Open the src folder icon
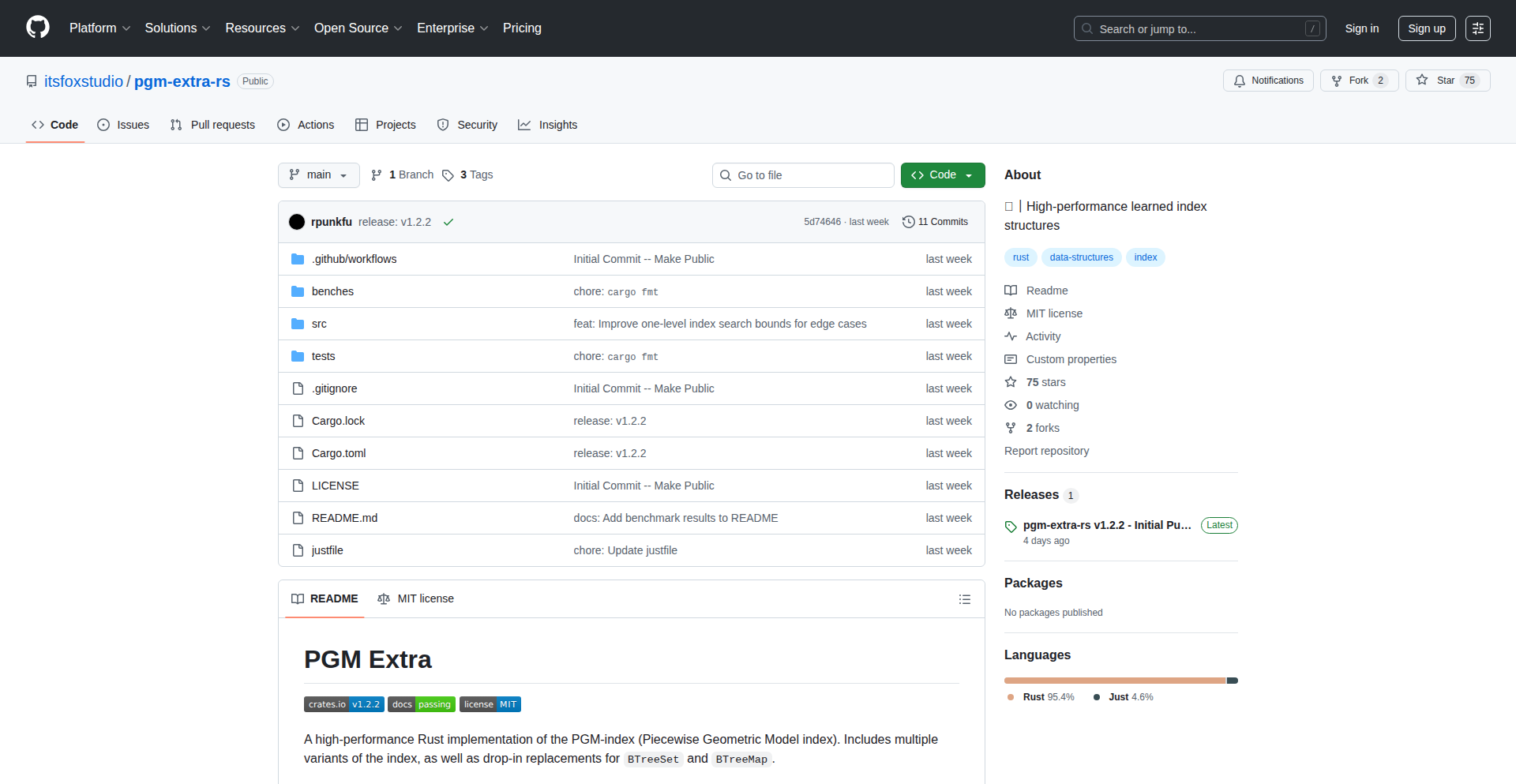This screenshot has height=784, width=1516. pos(298,324)
